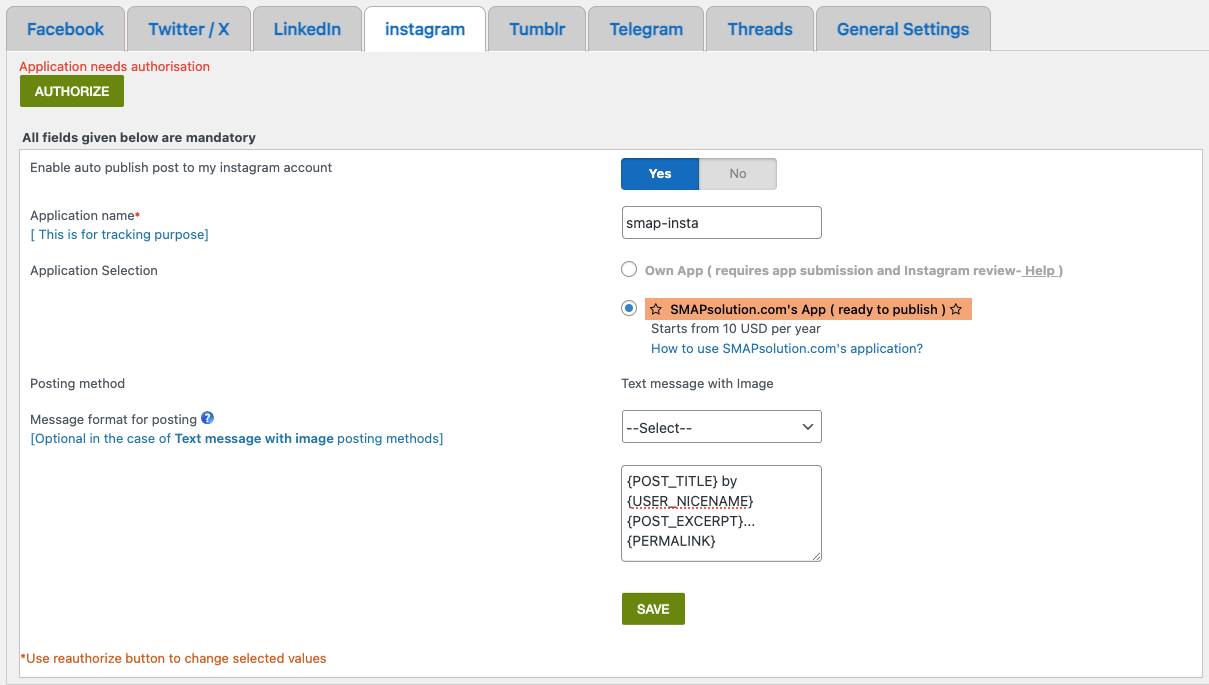This screenshot has height=685, width=1209.
Task: Open the message format Select dropdown
Action: point(721,427)
